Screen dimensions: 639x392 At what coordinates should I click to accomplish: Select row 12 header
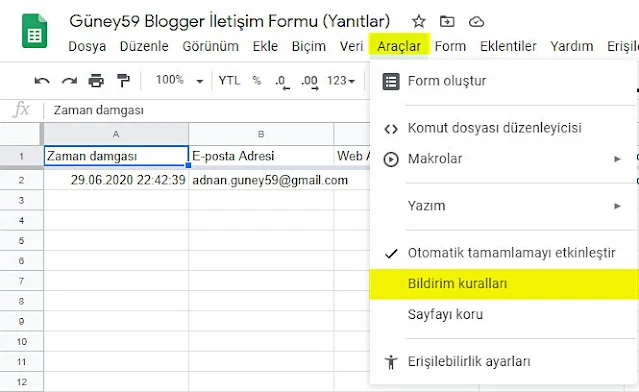tap(21, 382)
